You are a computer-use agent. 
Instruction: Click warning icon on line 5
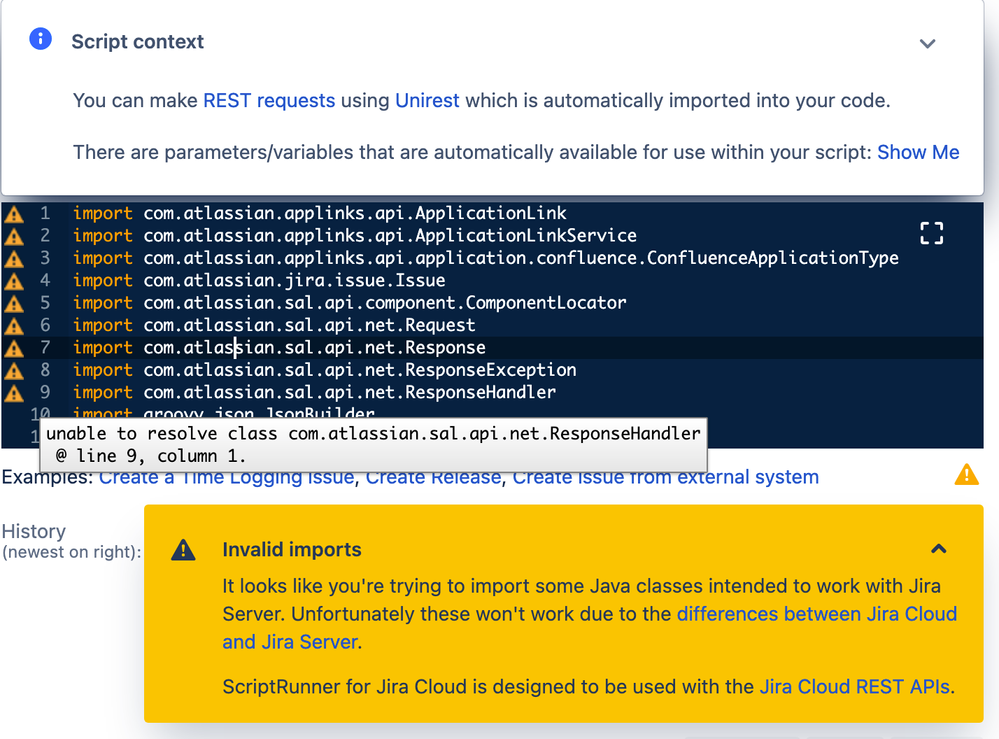point(14,303)
